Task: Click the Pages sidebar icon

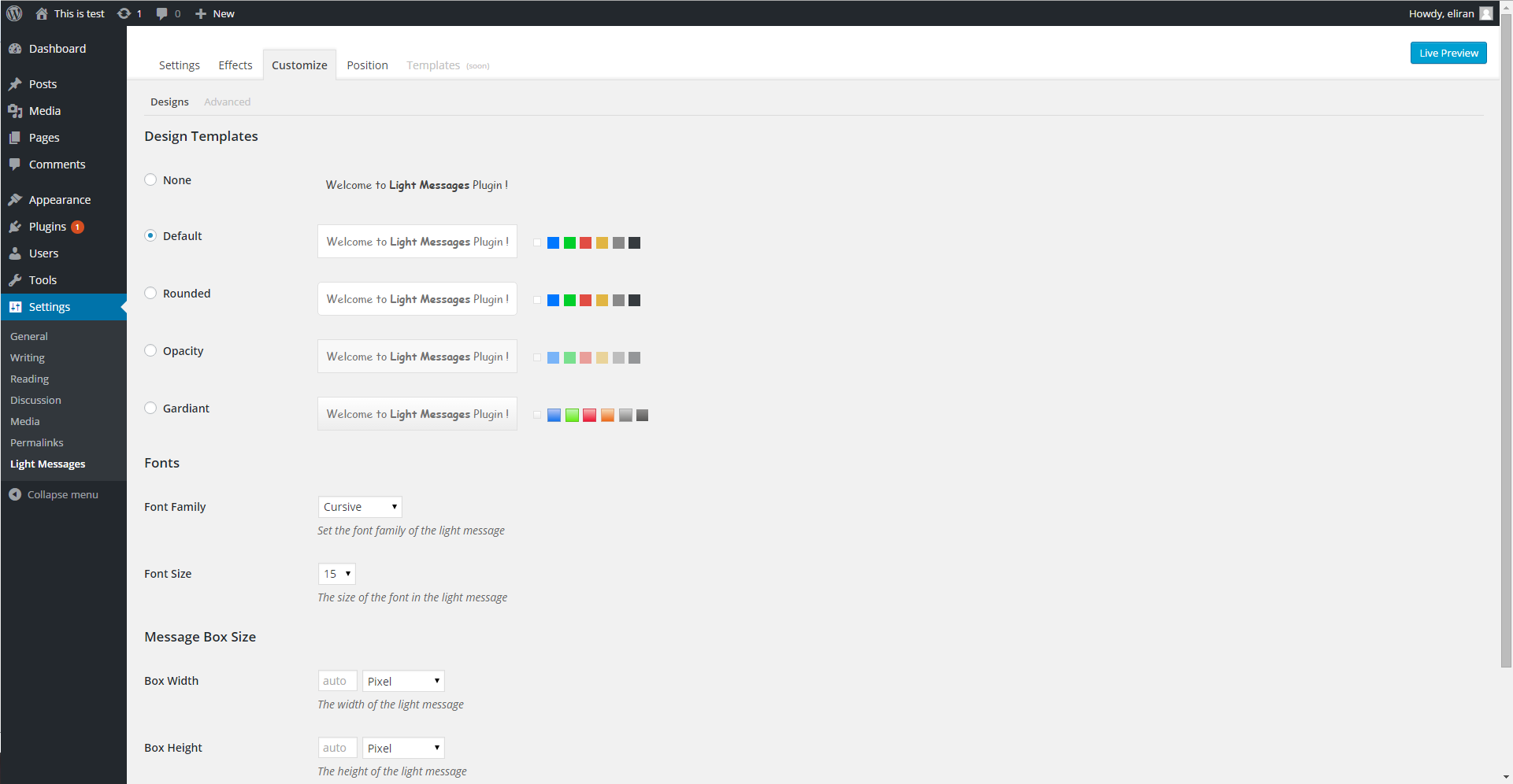Action: (x=15, y=138)
